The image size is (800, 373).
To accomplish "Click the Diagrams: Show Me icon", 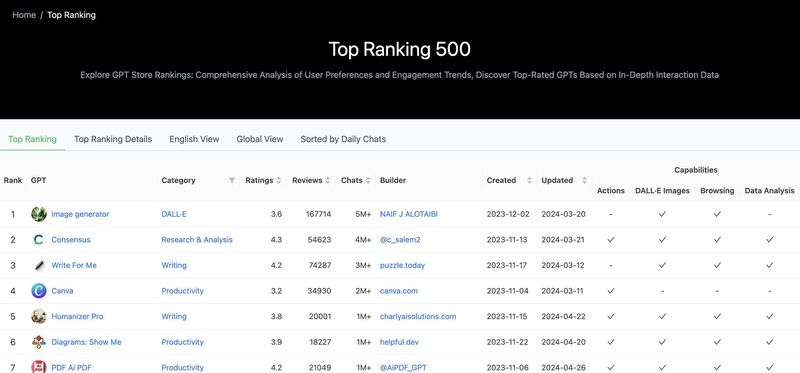I will click(39, 342).
